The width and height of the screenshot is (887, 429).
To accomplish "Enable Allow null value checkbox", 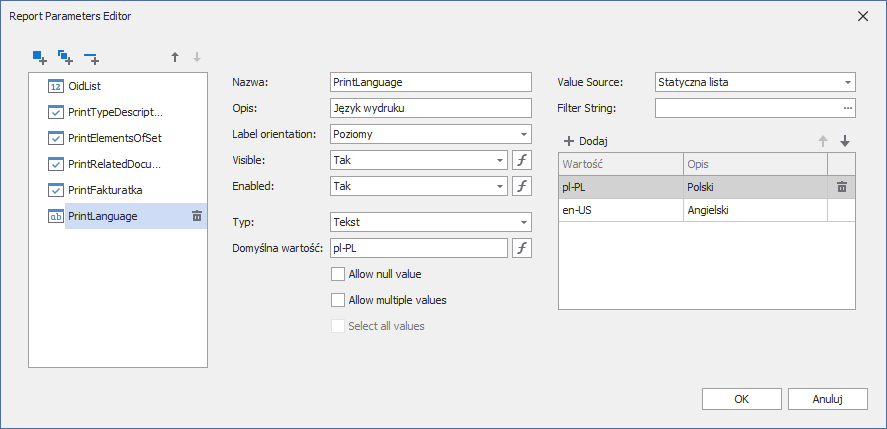I will [337, 274].
